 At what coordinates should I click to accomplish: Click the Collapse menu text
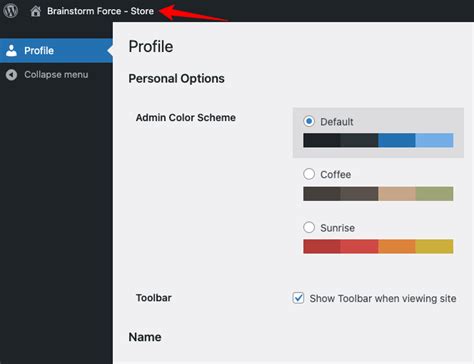56,75
